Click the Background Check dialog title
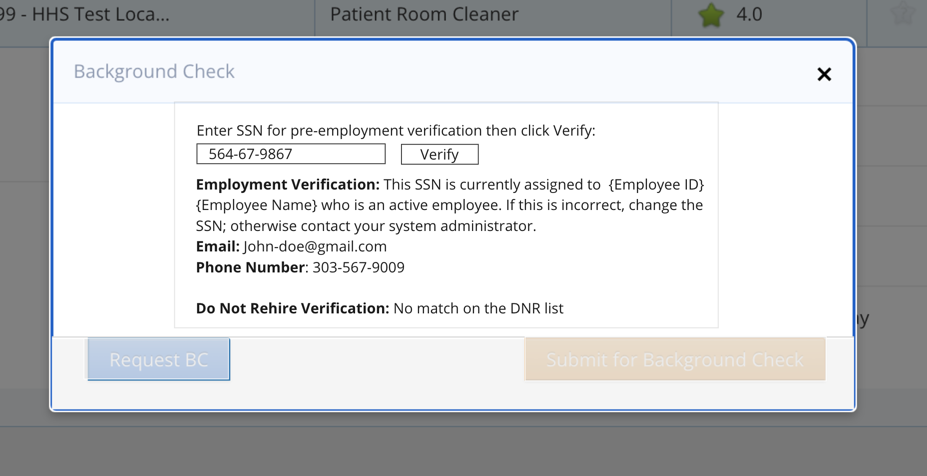This screenshot has height=476, width=927. [154, 72]
